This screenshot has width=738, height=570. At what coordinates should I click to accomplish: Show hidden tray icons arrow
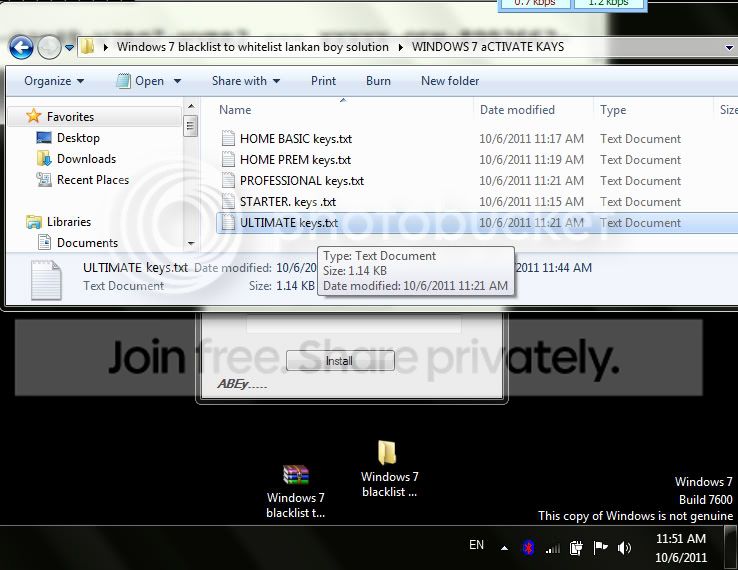point(504,548)
